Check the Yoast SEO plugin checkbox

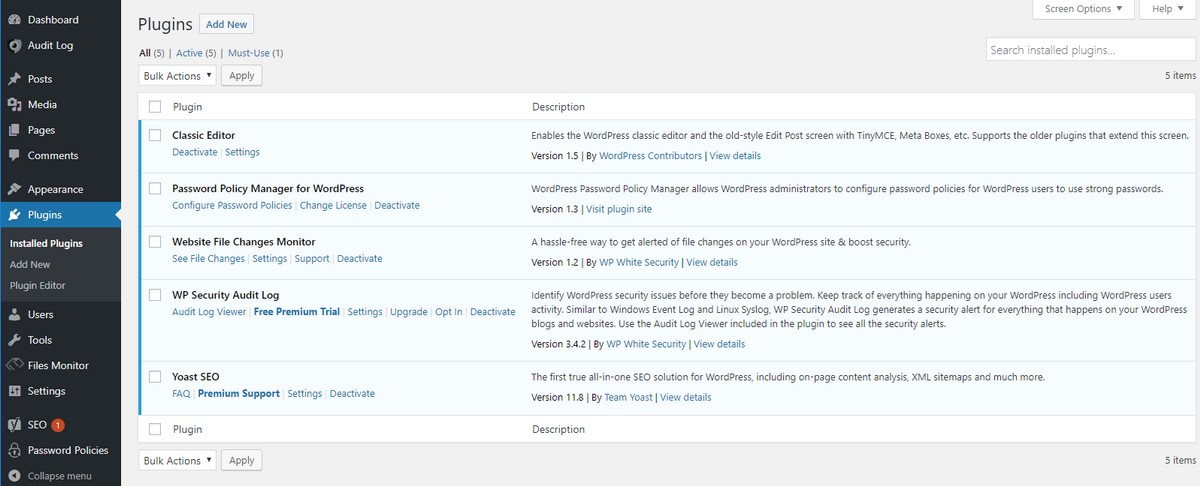pos(155,377)
